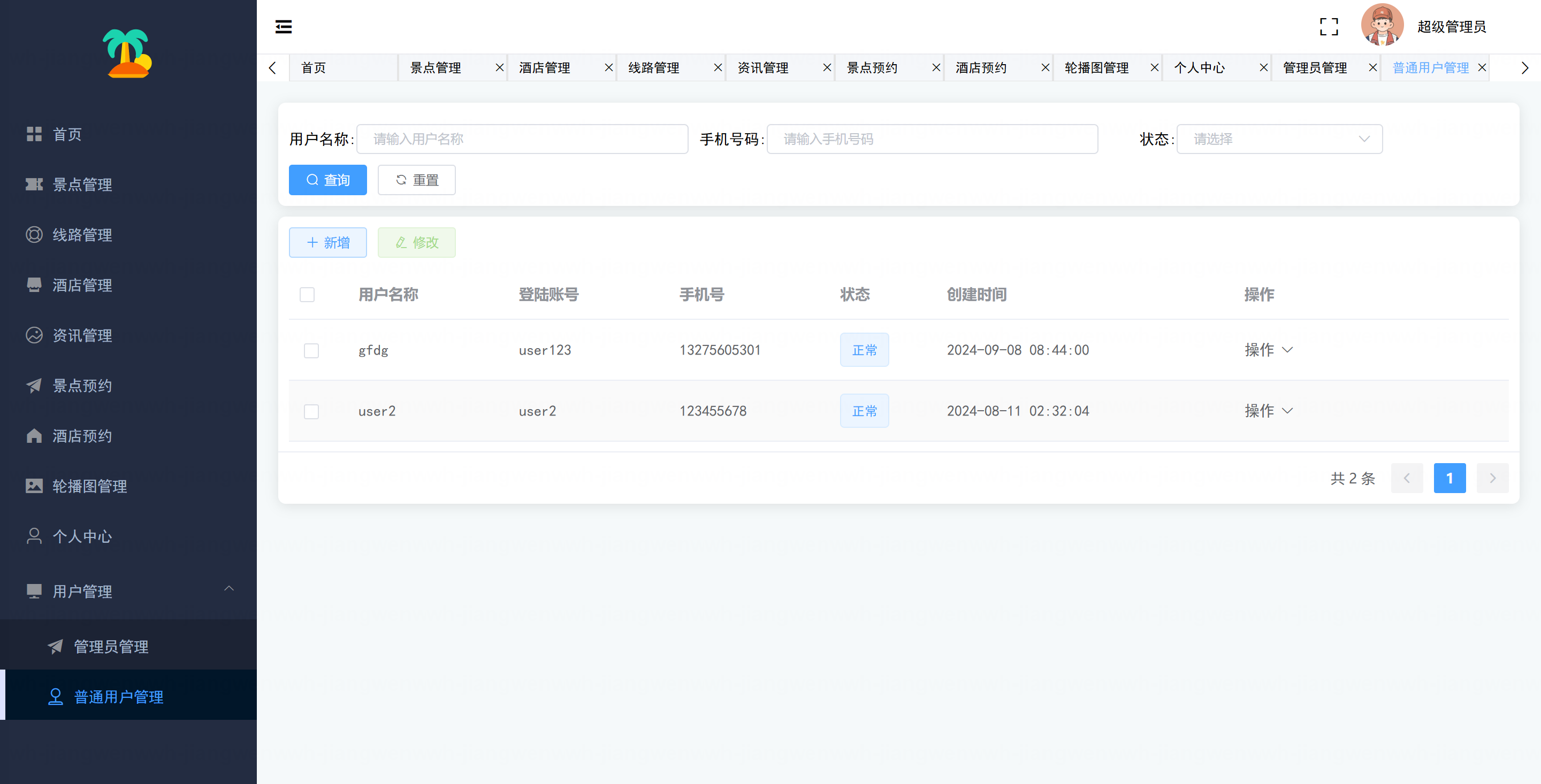Check the gfdg user row
This screenshot has height=784, width=1541.
[311, 350]
